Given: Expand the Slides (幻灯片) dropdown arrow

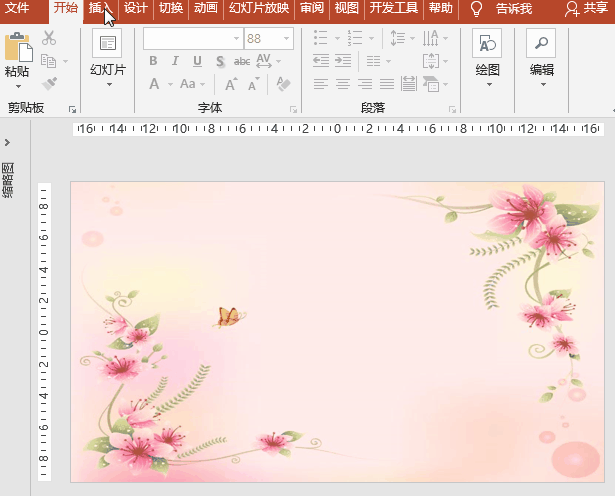Looking at the screenshot, I should [109, 84].
